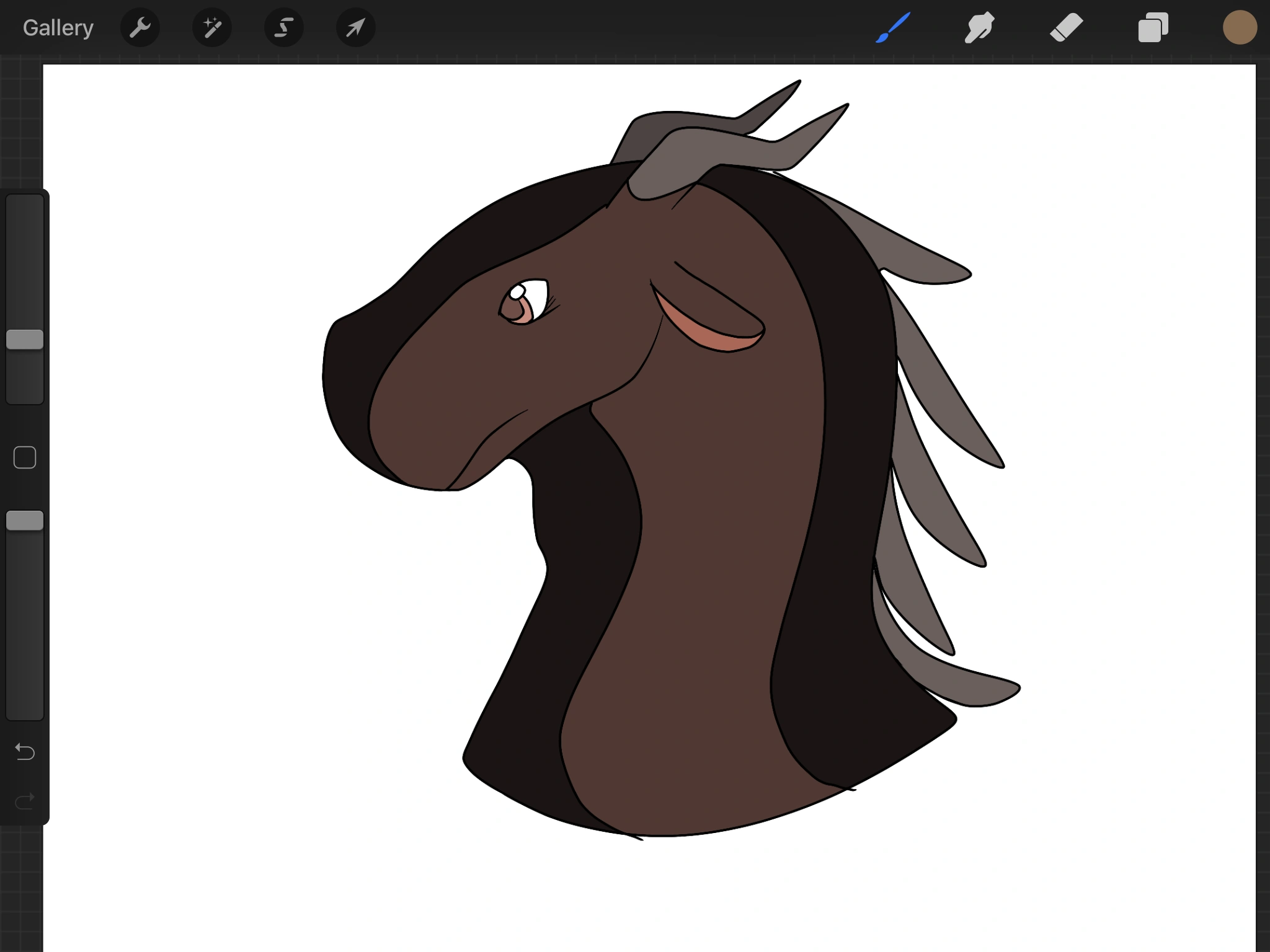Select the Eraser tool
The height and width of the screenshot is (952, 1270).
pos(1067,28)
